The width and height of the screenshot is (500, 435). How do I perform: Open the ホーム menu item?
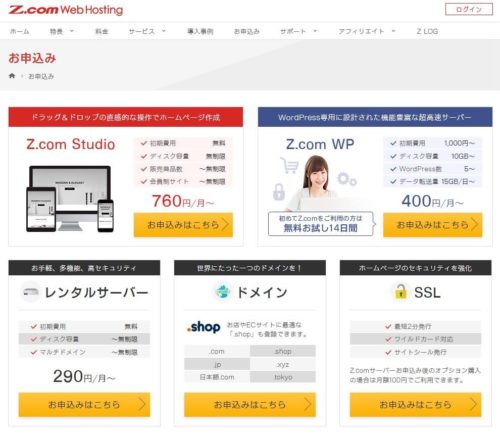click(20, 31)
